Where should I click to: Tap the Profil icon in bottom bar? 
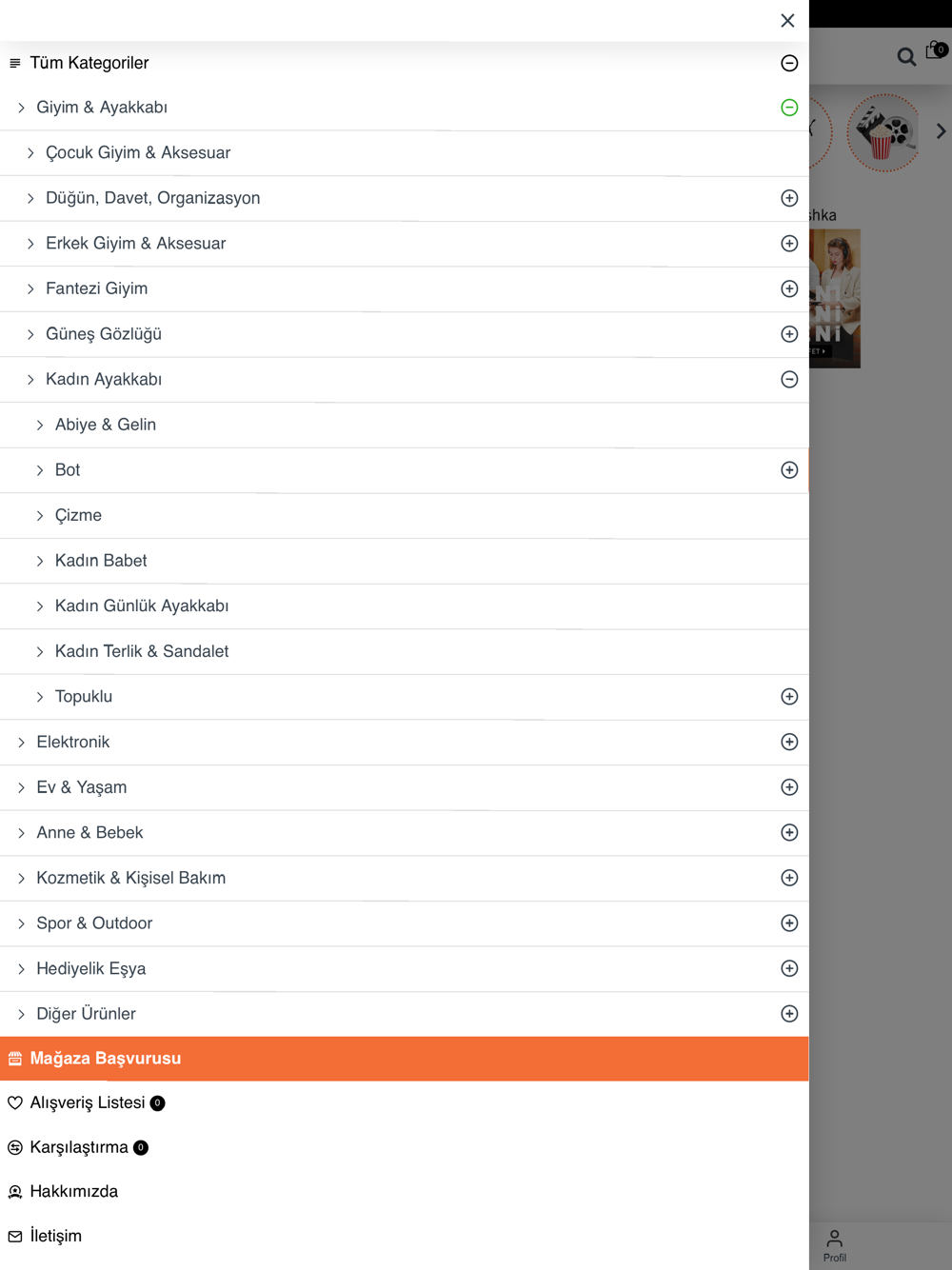(x=835, y=1245)
